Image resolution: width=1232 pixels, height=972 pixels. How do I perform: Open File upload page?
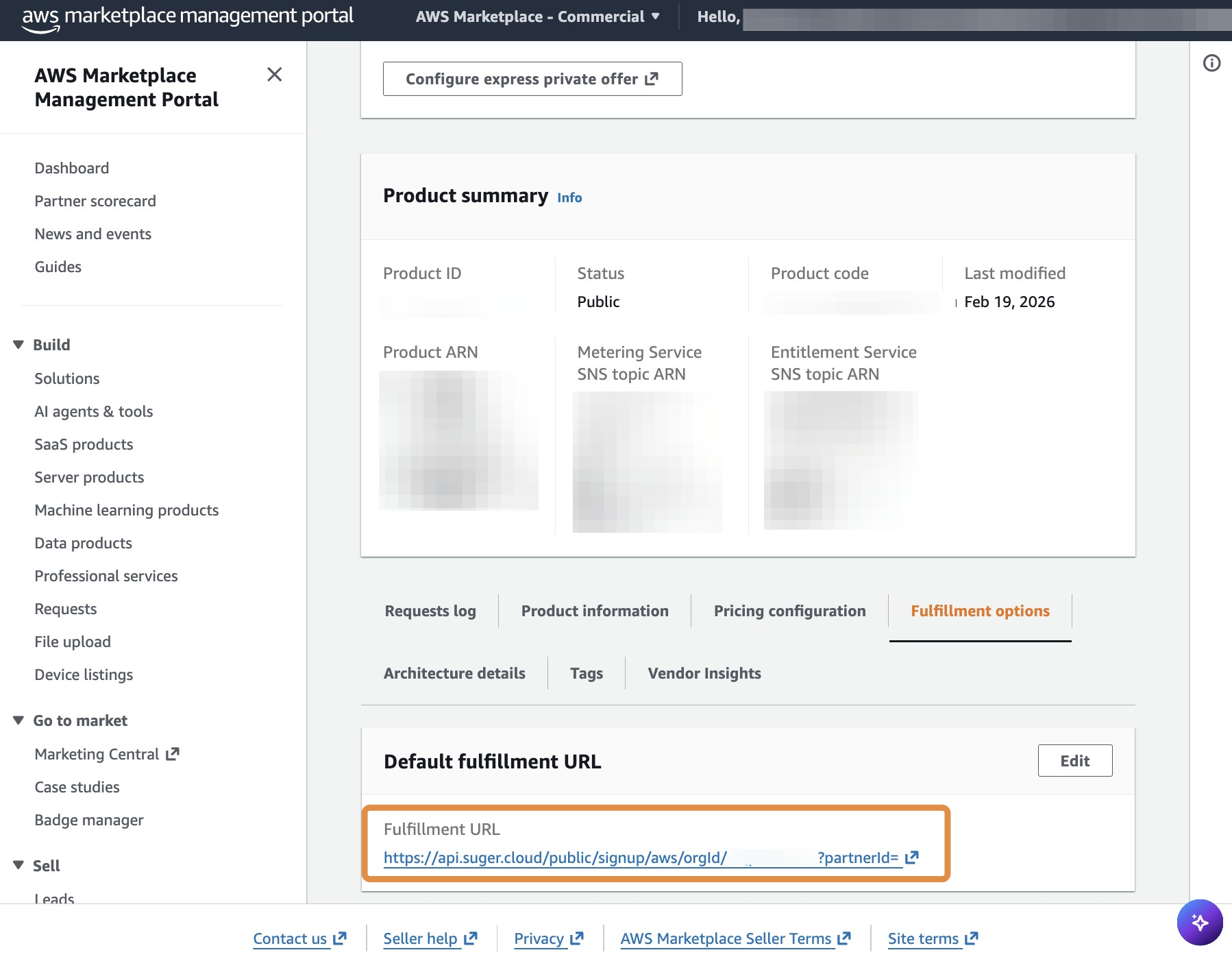coord(73,642)
